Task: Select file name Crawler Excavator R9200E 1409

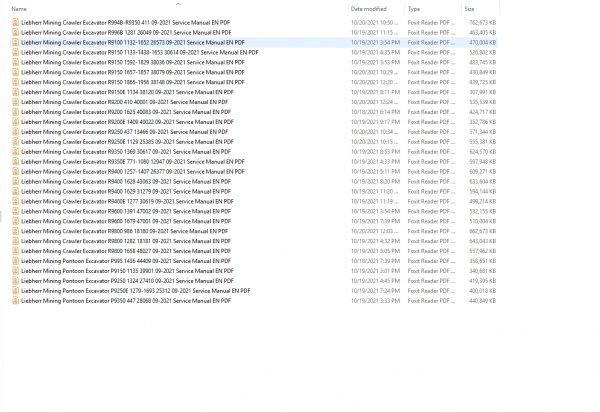Action: coord(127,122)
